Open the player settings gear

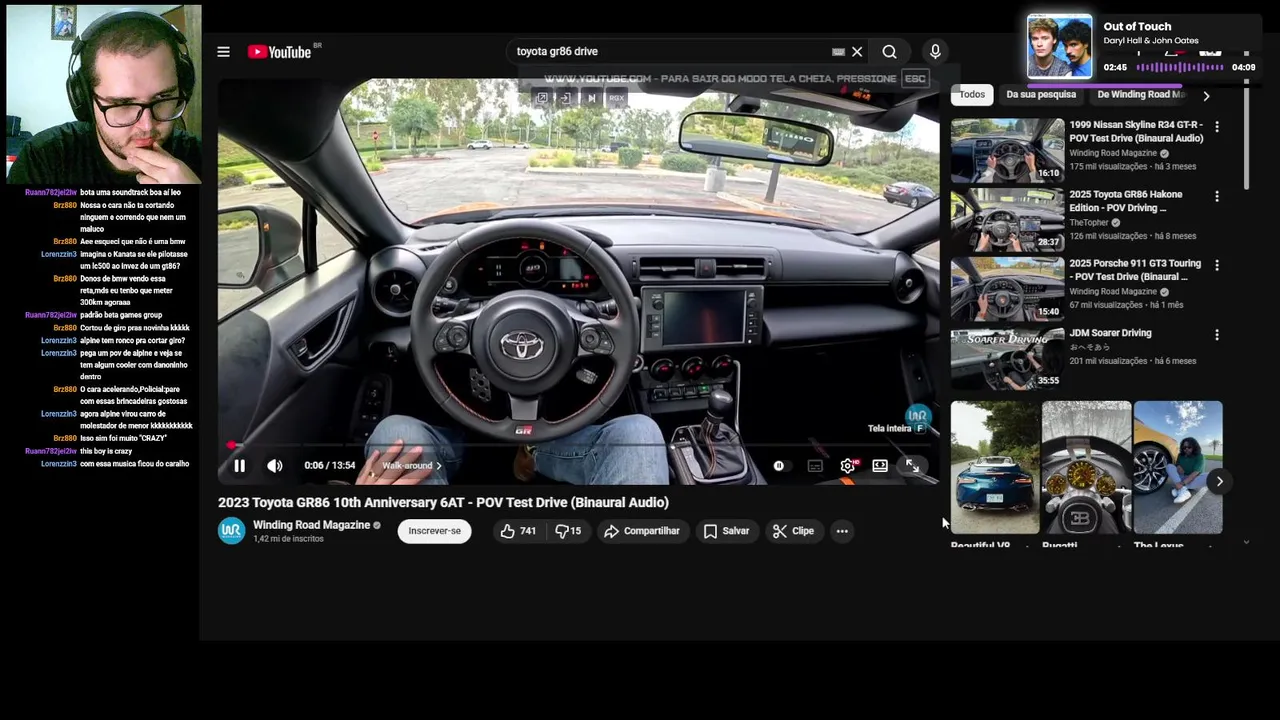[848, 466]
